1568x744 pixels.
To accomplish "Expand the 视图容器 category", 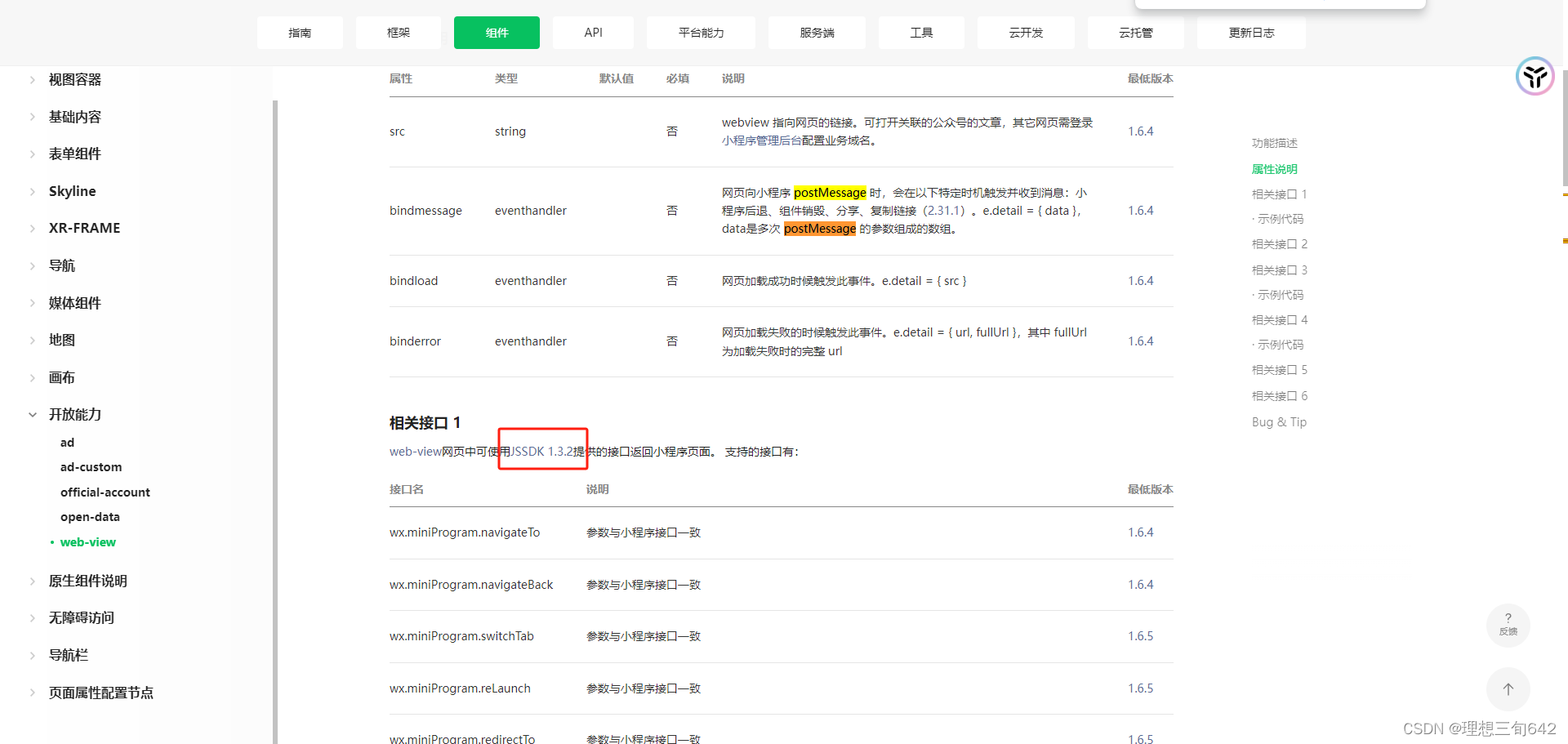I will tap(74, 79).
